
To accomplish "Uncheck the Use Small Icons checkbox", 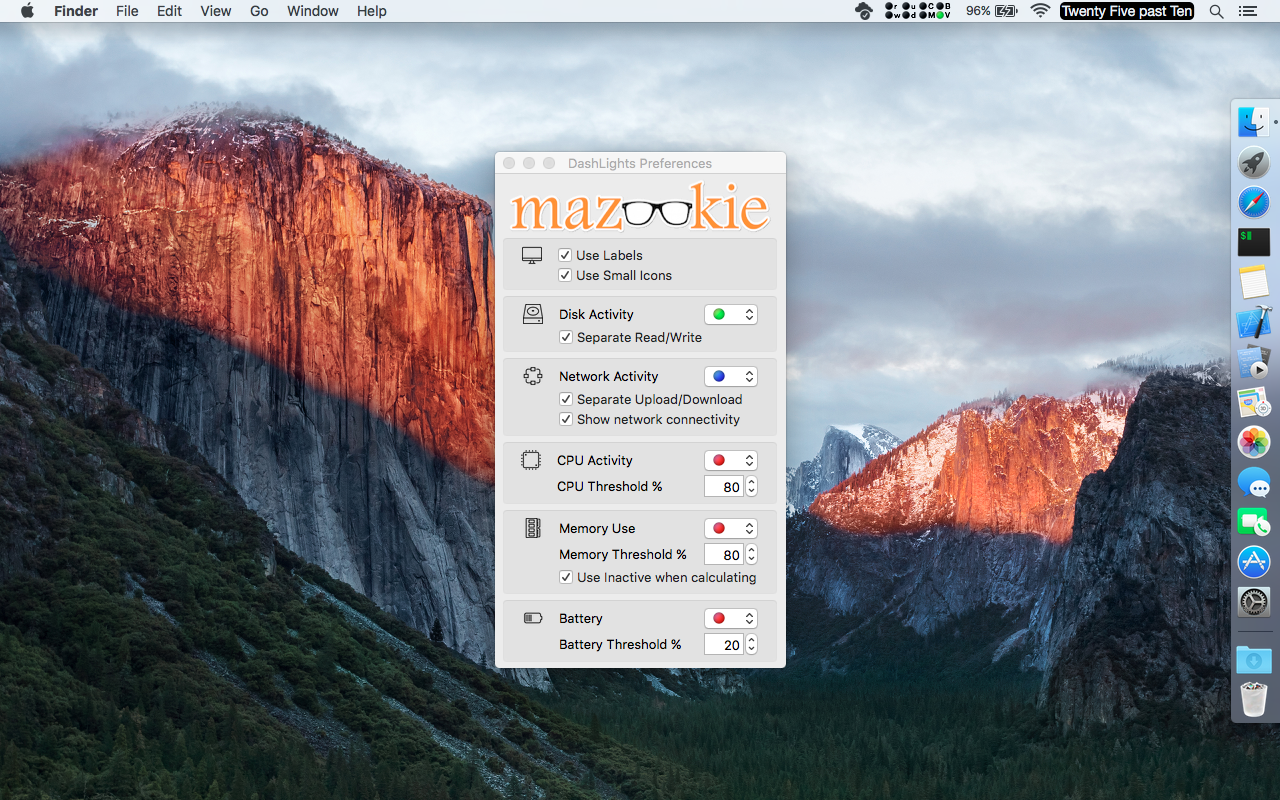I will (x=565, y=275).
